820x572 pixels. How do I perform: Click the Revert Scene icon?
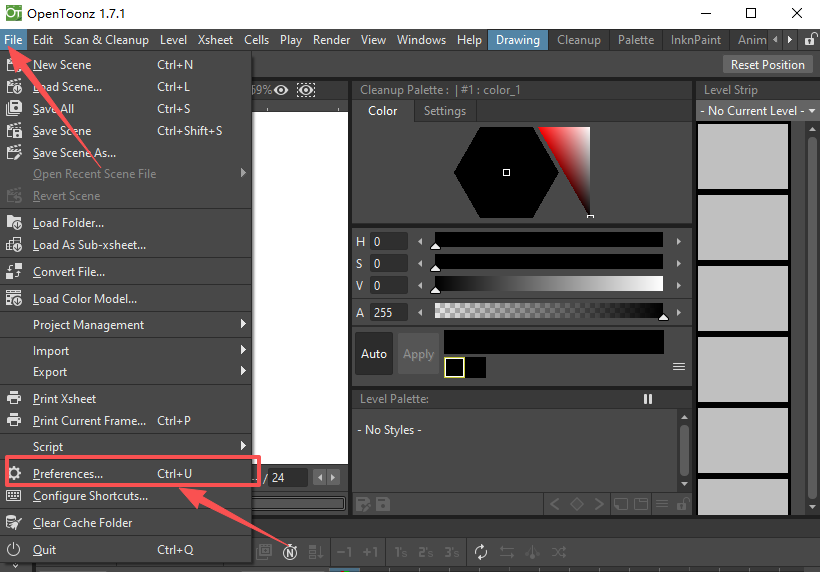14,196
